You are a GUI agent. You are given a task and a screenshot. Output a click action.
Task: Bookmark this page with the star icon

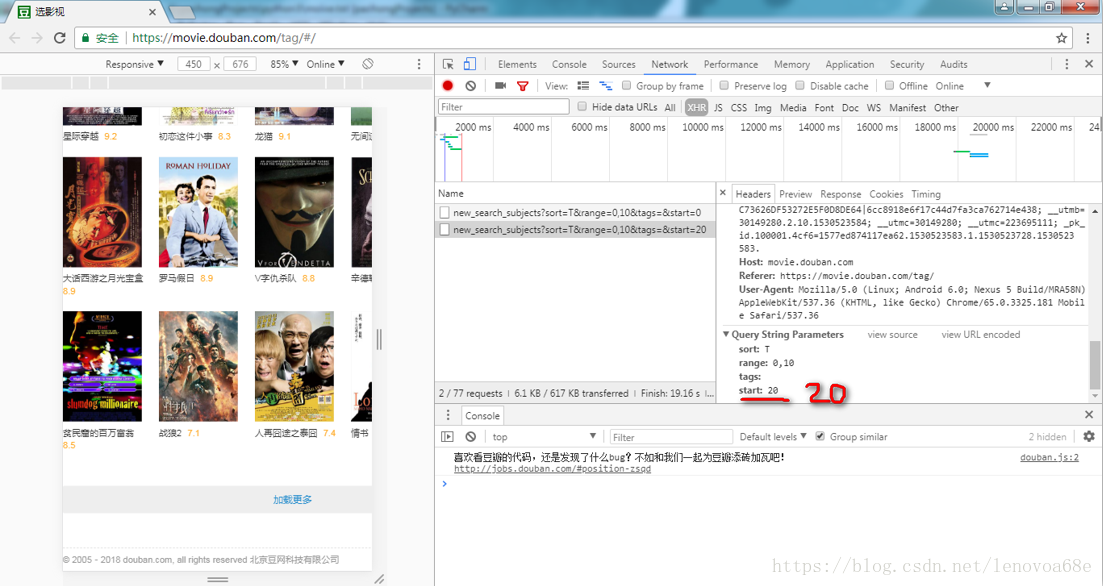pyautogui.click(x=1061, y=38)
